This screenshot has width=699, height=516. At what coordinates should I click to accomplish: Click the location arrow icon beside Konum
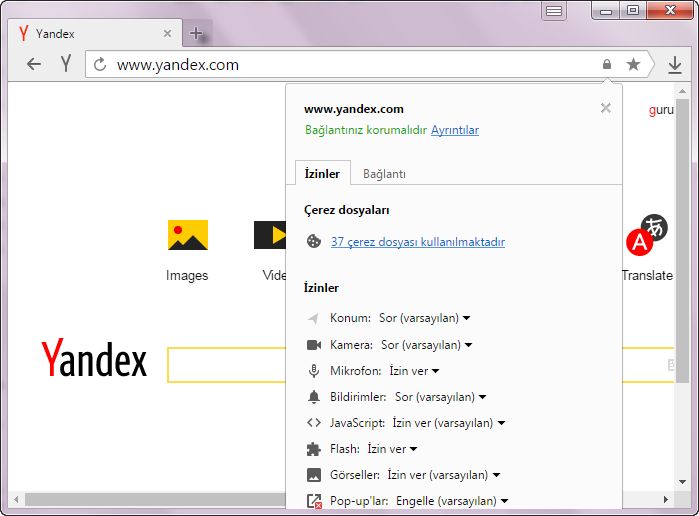[x=313, y=318]
